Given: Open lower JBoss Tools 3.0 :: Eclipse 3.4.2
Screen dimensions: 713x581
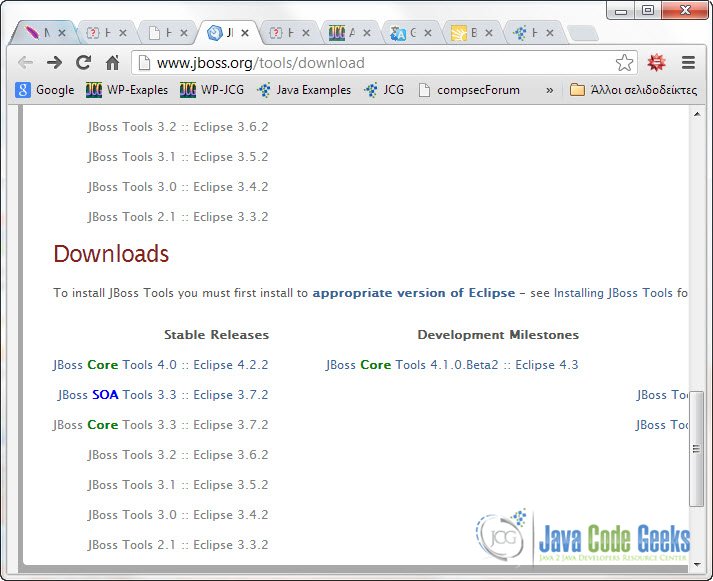Looking at the screenshot, I should (178, 515).
